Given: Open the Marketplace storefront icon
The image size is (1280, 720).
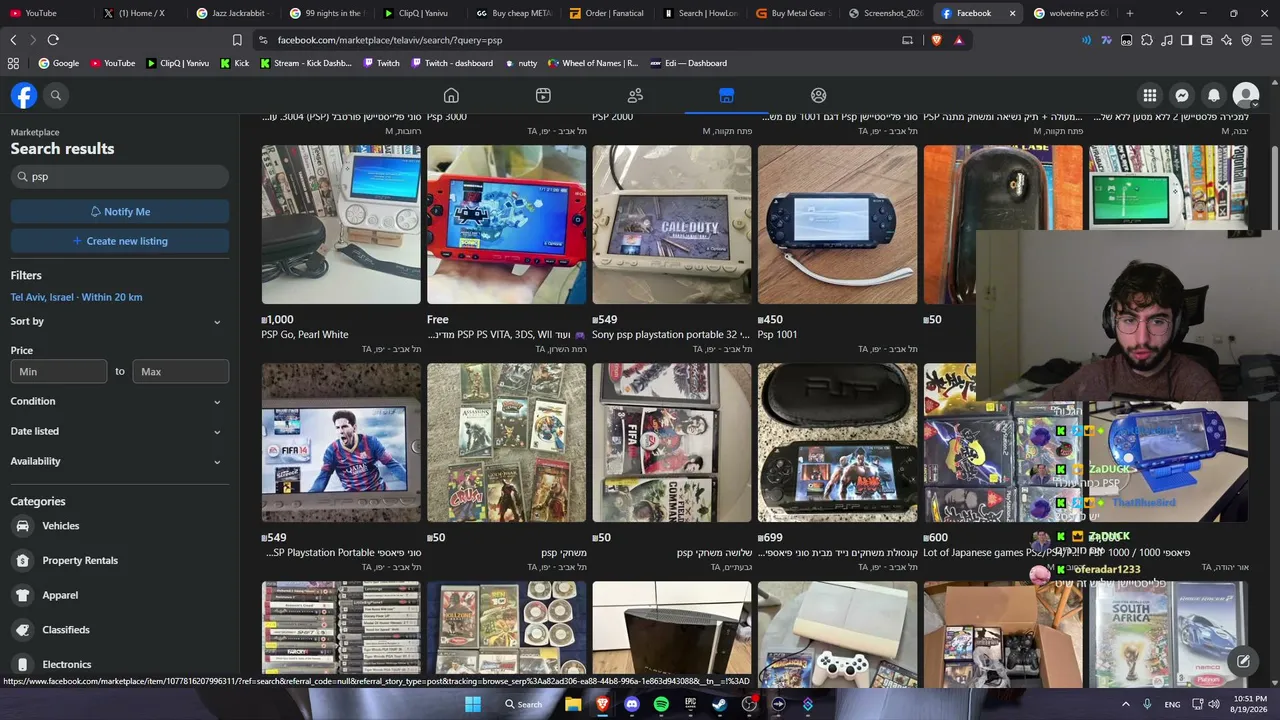Looking at the screenshot, I should click(x=727, y=95).
